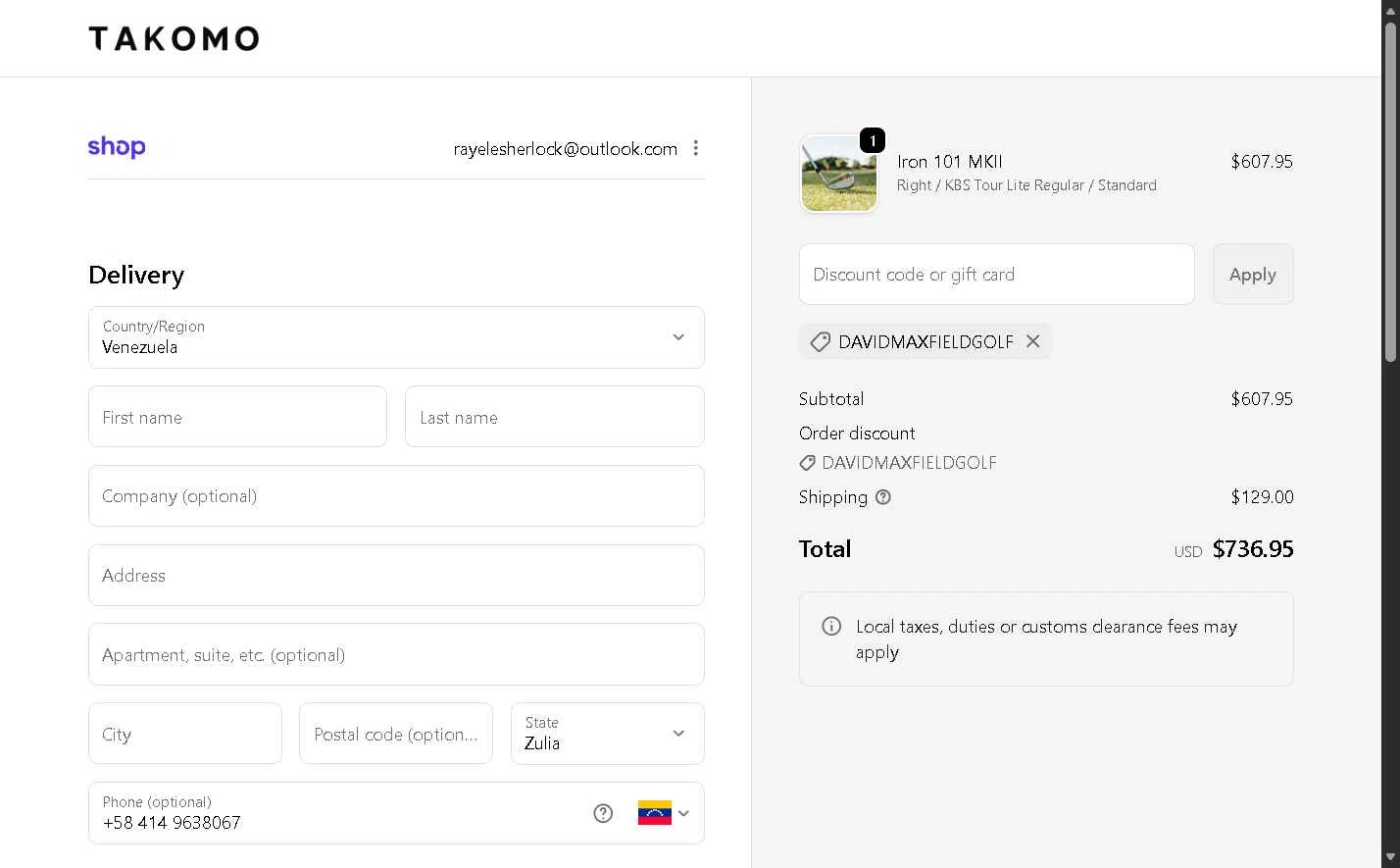
Task: Focus the Postal code field
Action: click(396, 734)
